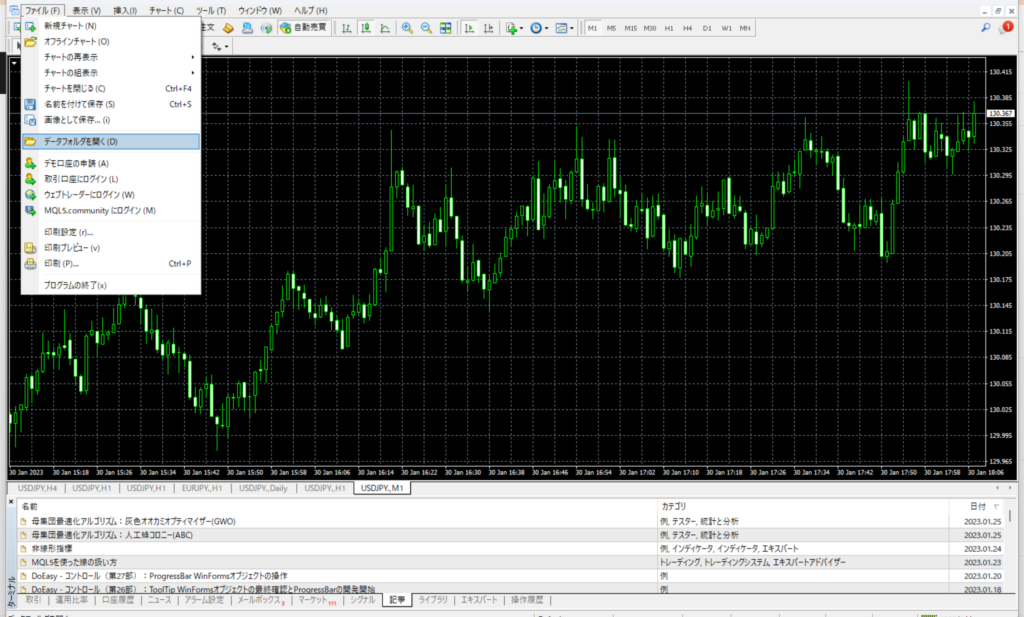Open the article about 人工蜂コロニー(ABC)
Viewport: 1024px width, 617px height.
click(x=112, y=535)
